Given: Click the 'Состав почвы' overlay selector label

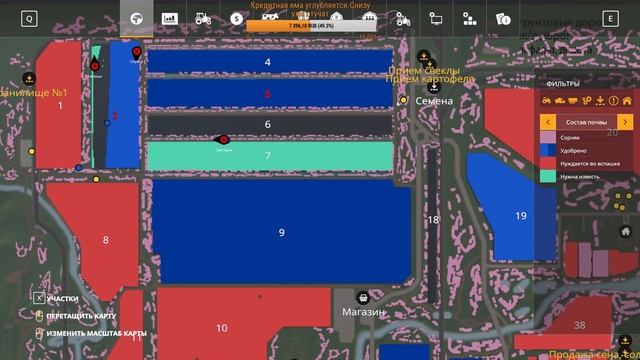Looking at the screenshot, I should 586,122.
